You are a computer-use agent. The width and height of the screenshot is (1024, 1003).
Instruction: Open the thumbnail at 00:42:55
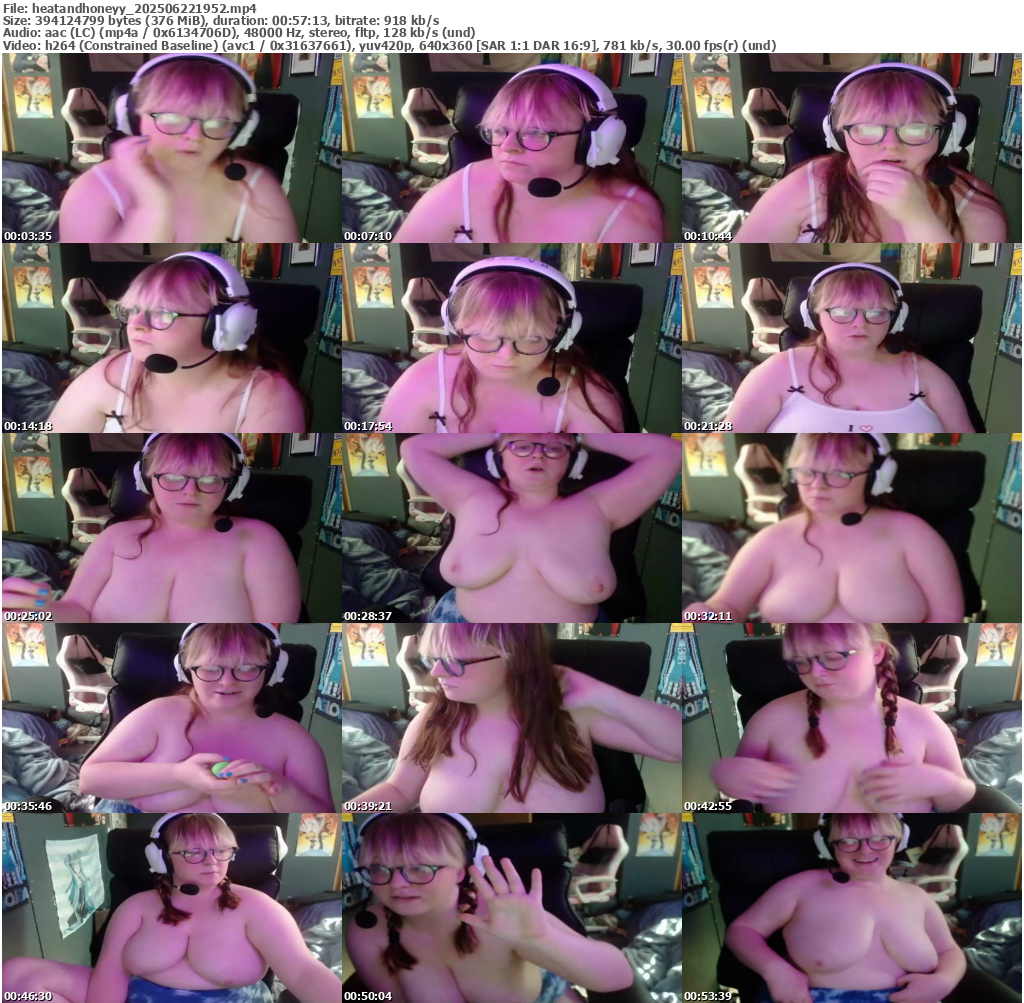click(x=851, y=718)
